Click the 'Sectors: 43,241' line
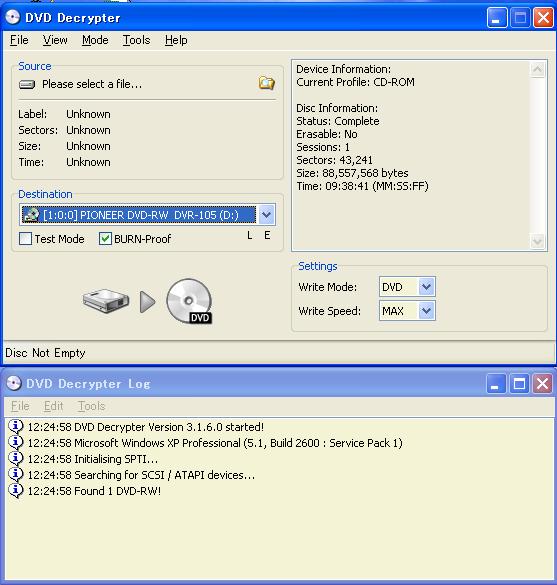The height and width of the screenshot is (585, 557). click(334, 160)
